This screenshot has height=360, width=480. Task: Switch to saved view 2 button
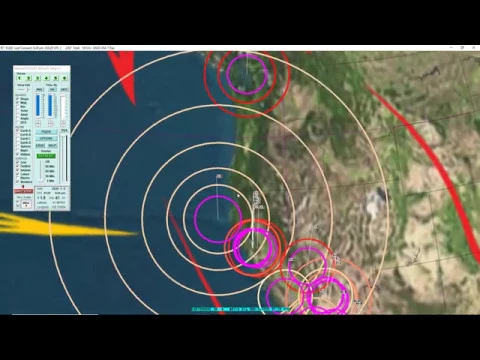tap(29, 78)
